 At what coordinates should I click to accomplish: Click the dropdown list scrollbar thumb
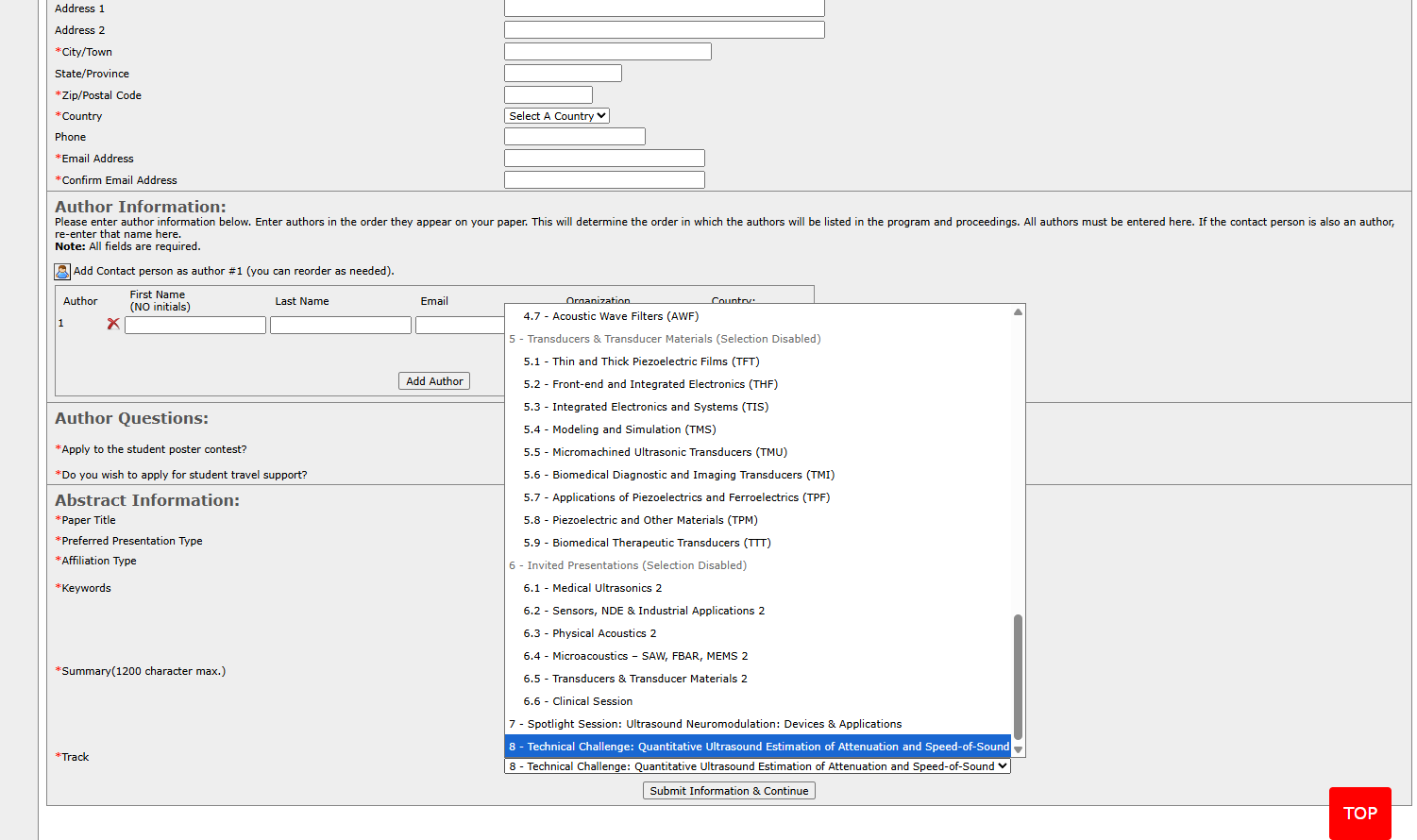(1018, 675)
